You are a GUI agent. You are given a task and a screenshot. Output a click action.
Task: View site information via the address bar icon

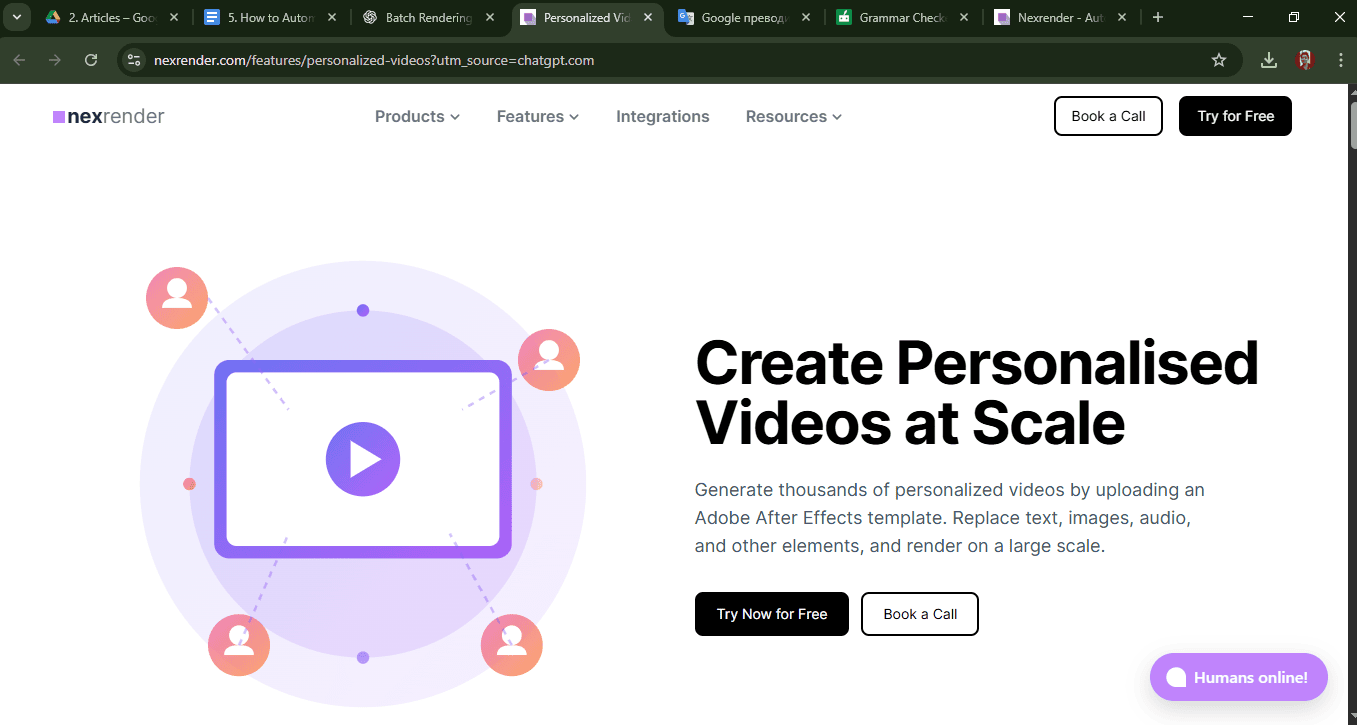click(133, 60)
